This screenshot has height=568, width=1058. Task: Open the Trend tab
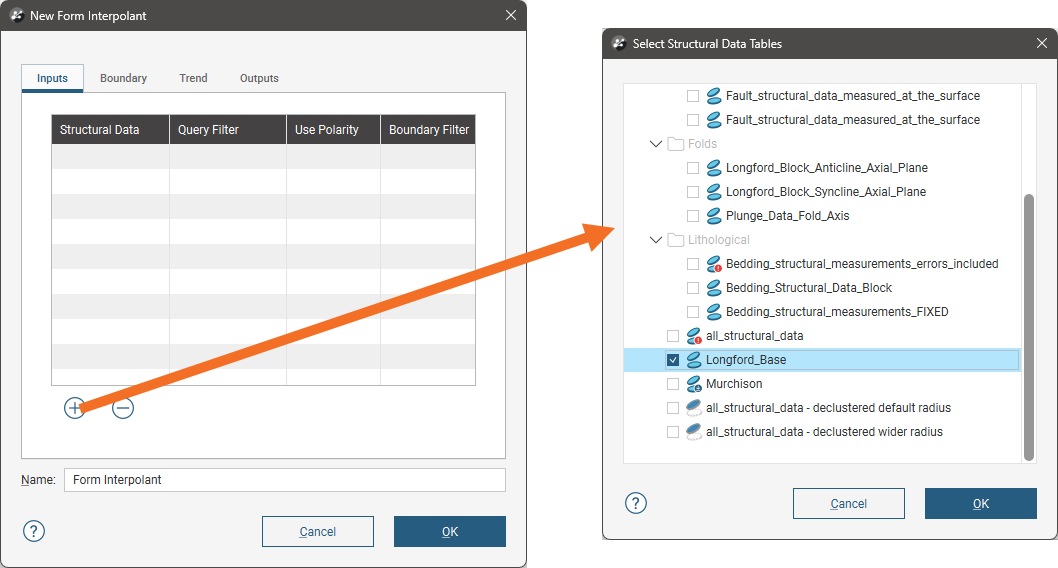(x=193, y=78)
